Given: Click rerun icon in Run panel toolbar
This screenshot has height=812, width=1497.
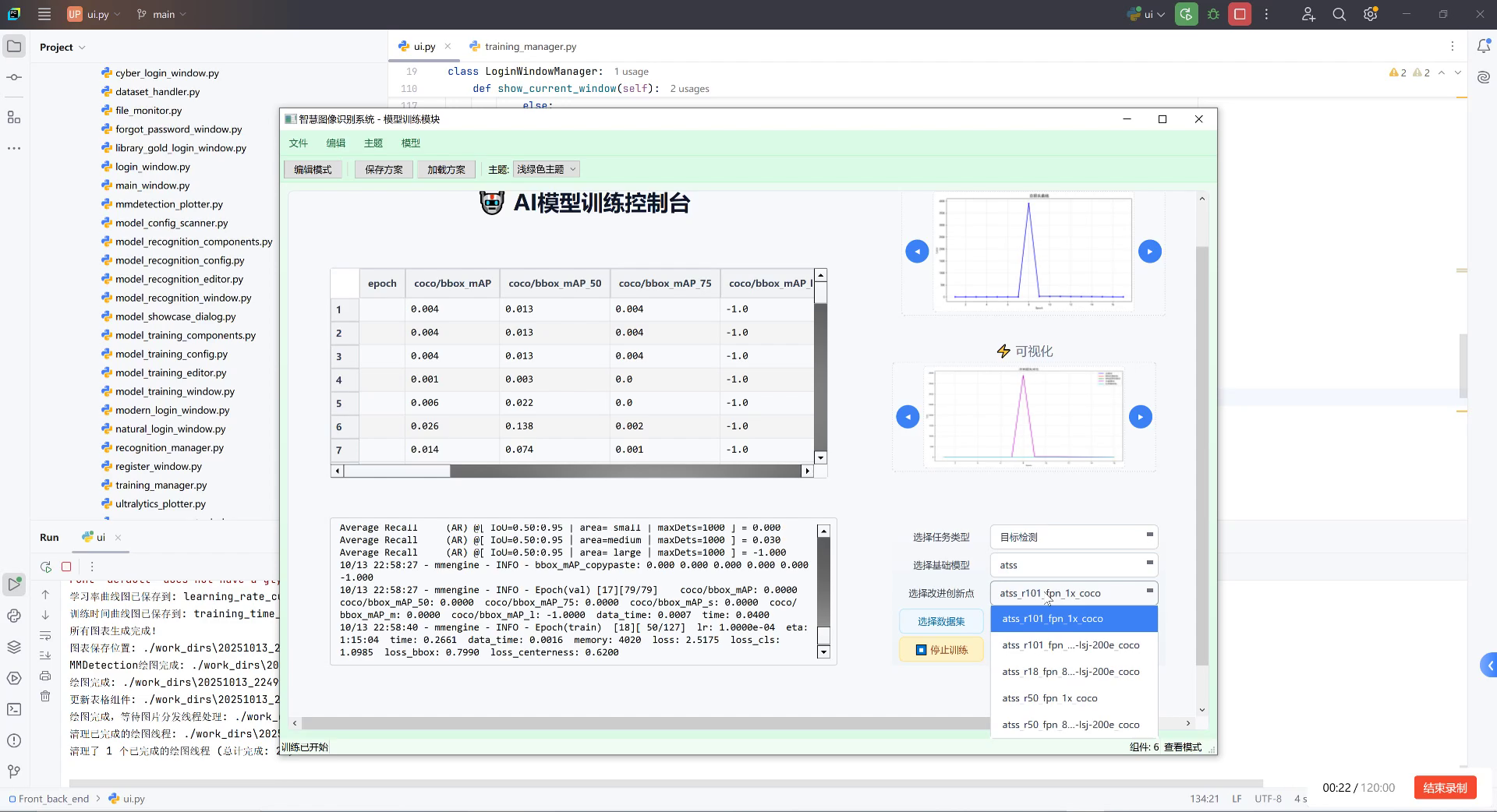Looking at the screenshot, I should (x=46, y=567).
